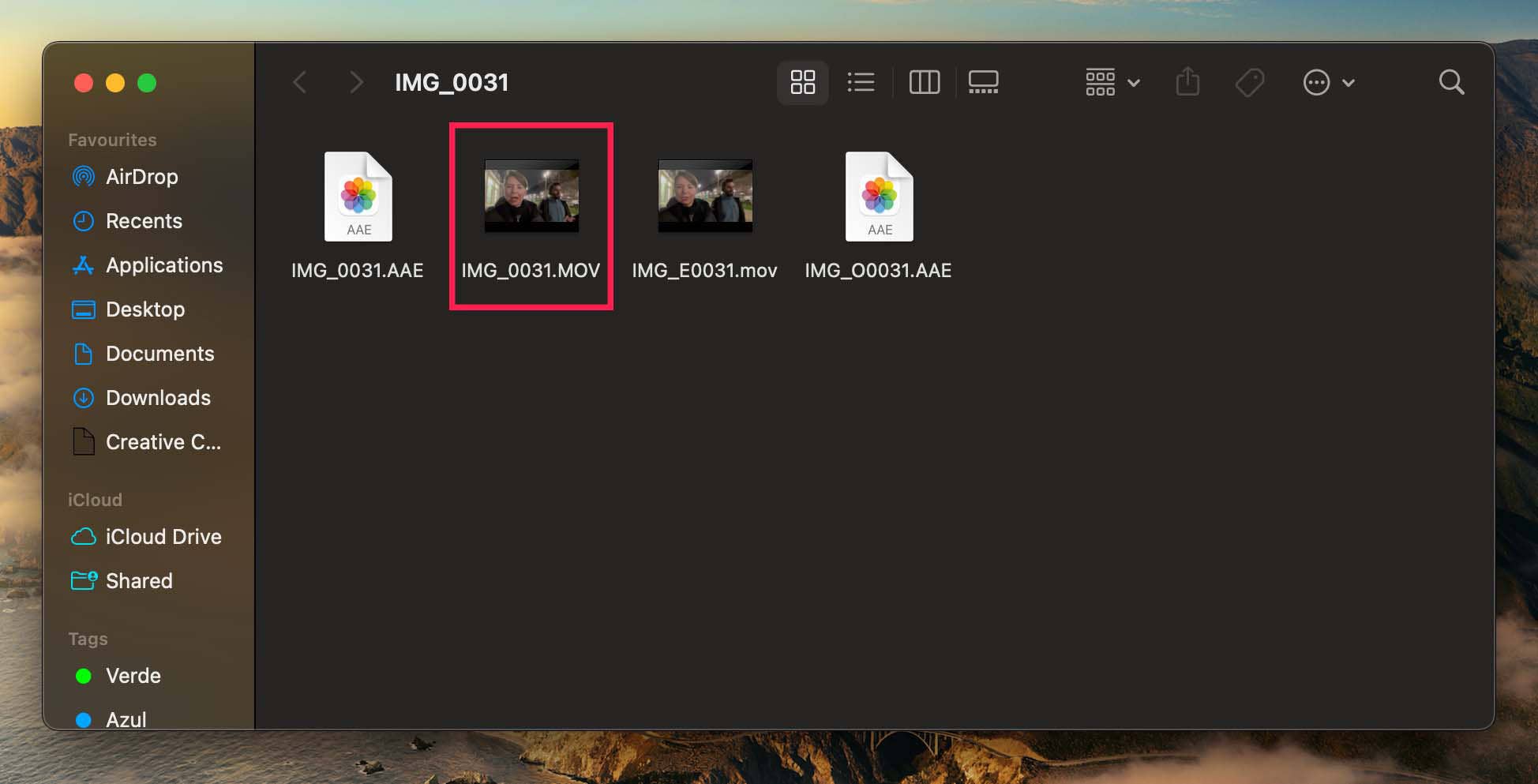Open AirDrop from the sidebar

(141, 176)
